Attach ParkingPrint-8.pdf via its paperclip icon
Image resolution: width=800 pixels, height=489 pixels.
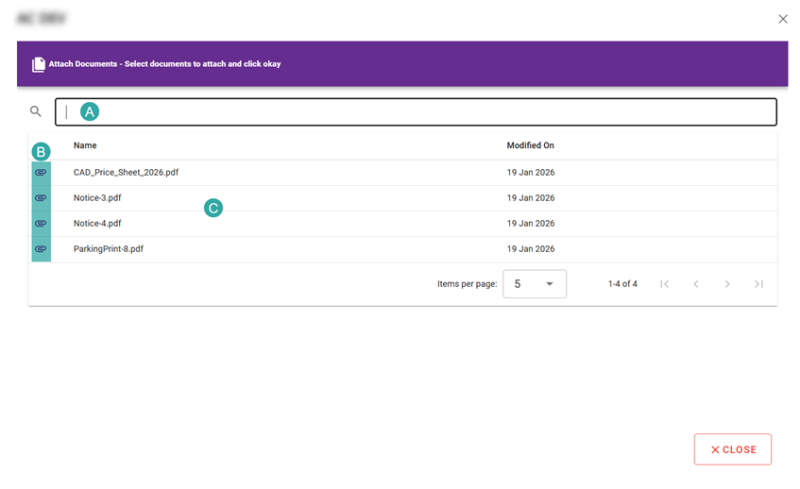(x=41, y=249)
